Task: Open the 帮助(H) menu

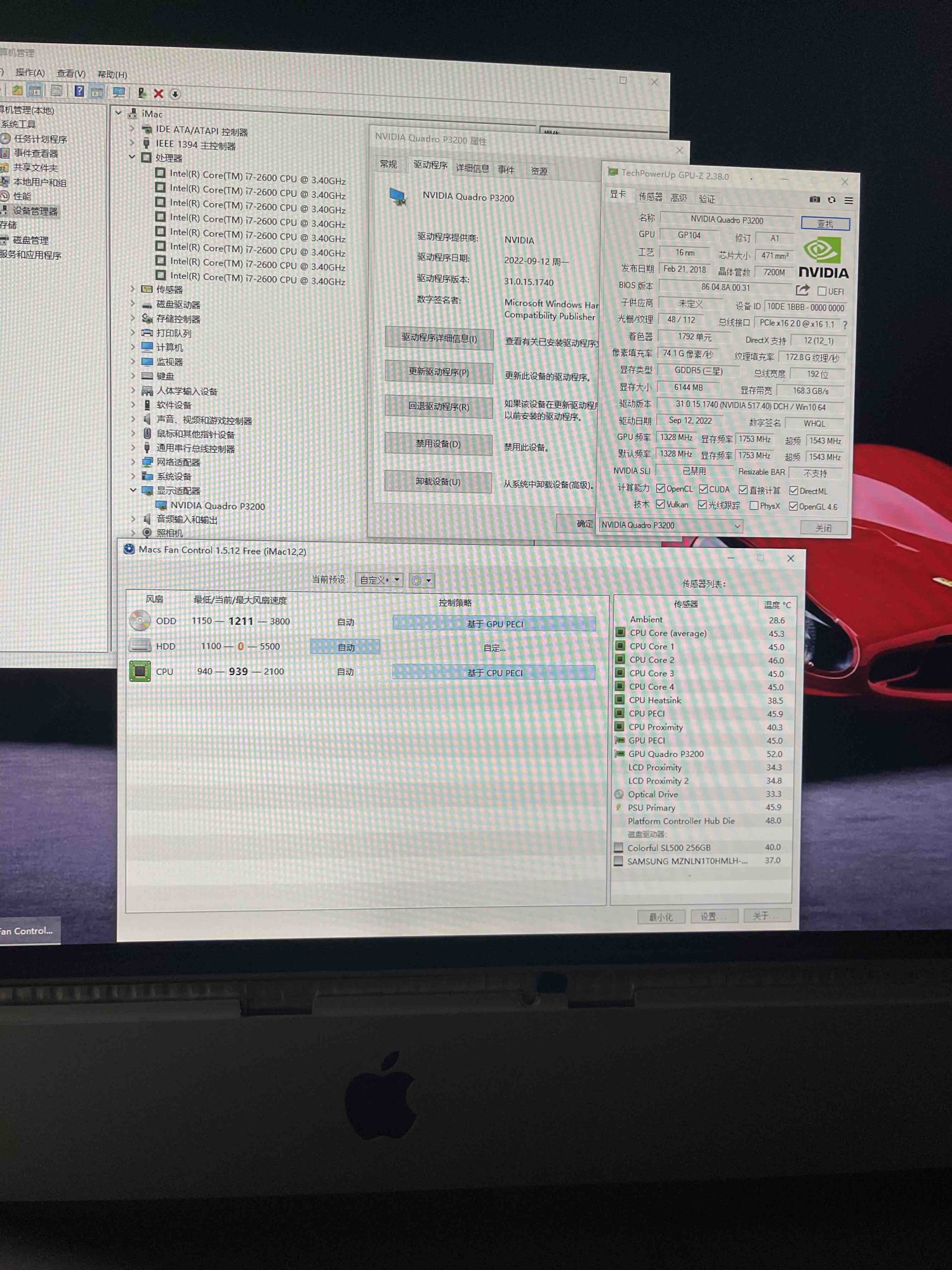Action: pos(112,75)
